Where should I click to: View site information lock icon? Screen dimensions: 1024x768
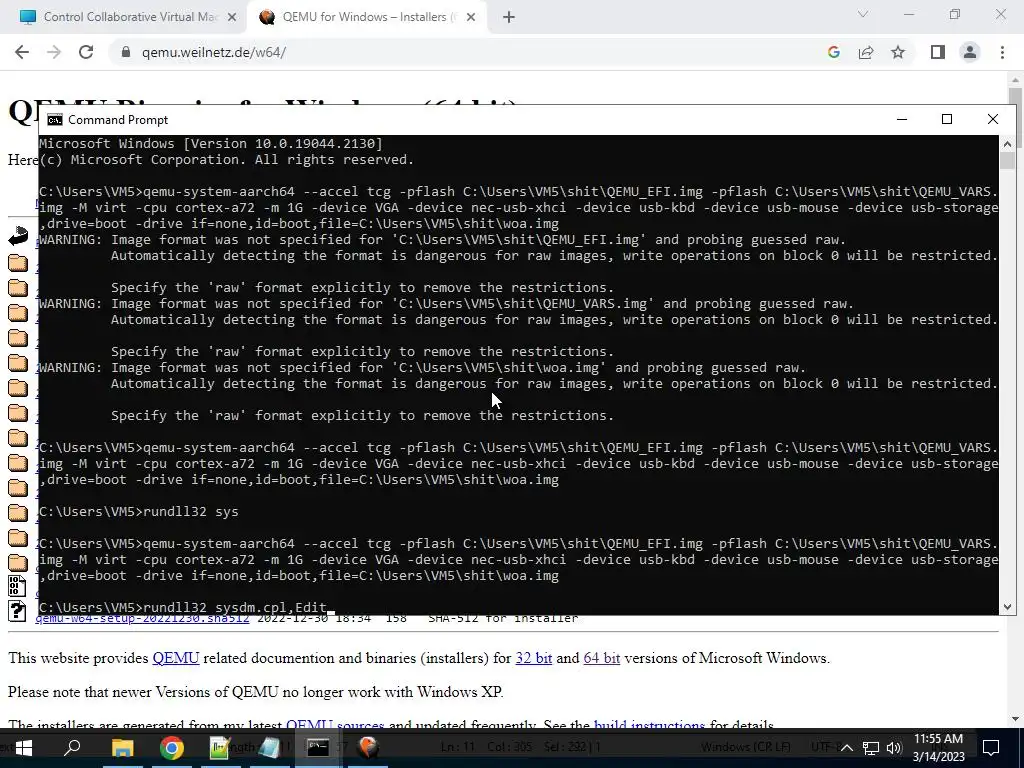point(126,52)
